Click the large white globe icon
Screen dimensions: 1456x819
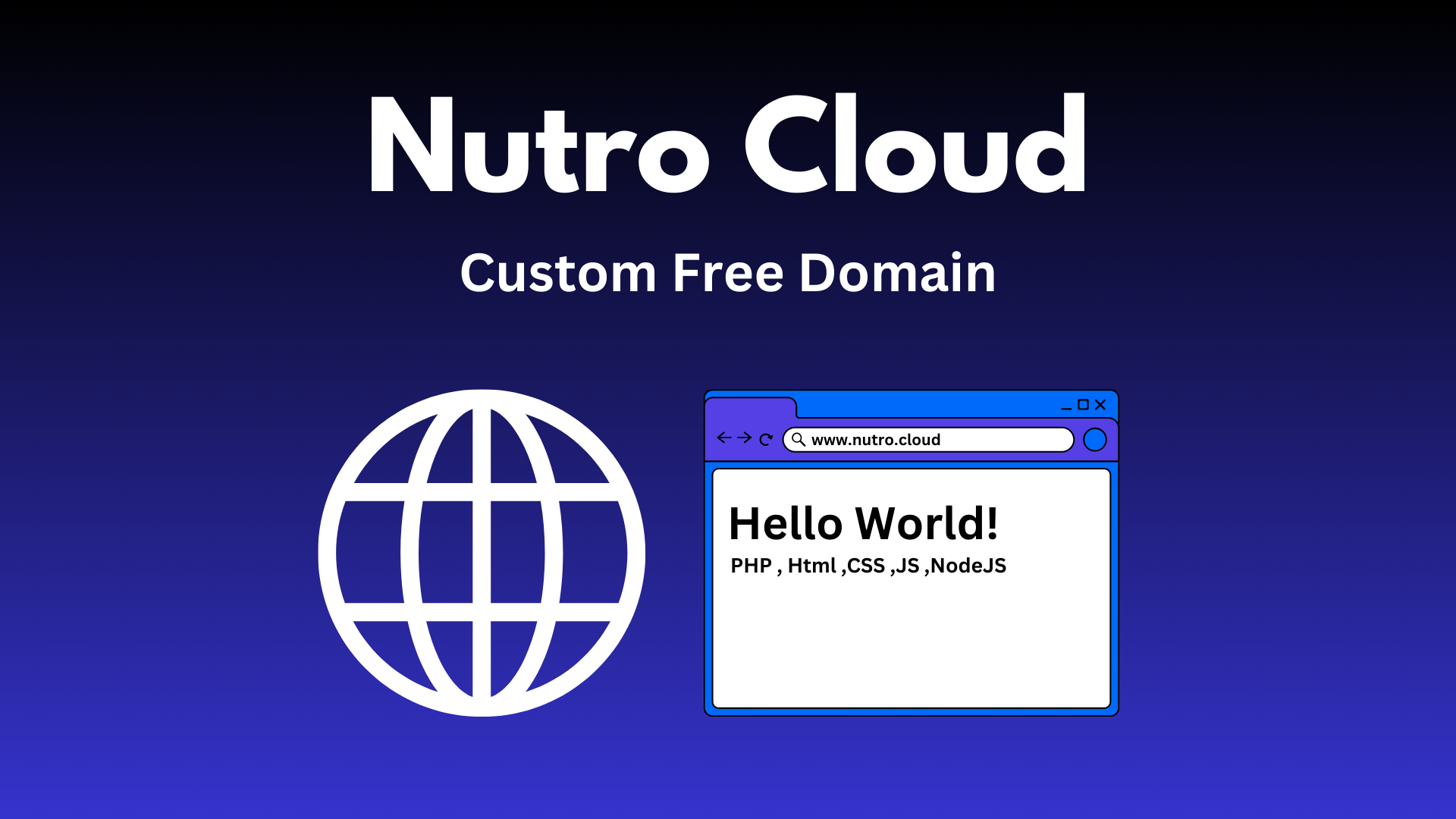tap(482, 553)
